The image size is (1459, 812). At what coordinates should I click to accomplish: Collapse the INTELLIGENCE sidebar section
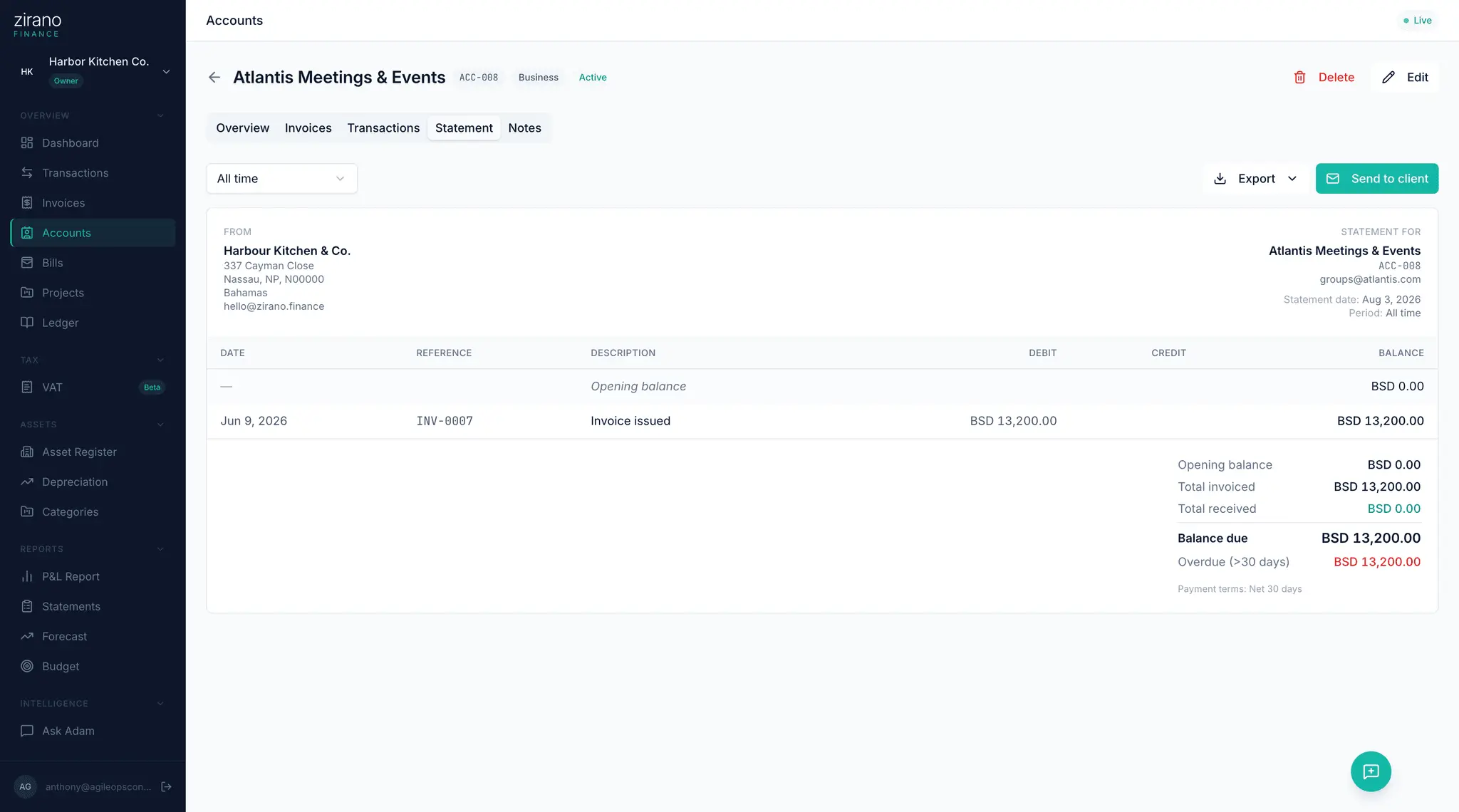[x=160, y=704]
